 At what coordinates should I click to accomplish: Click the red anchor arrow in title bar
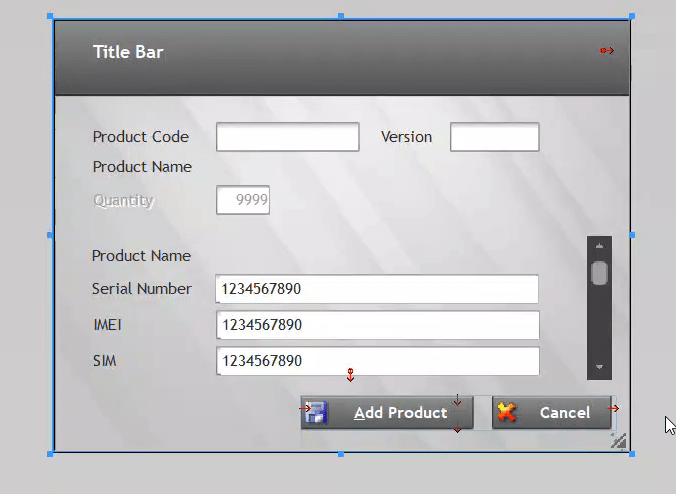tap(607, 50)
